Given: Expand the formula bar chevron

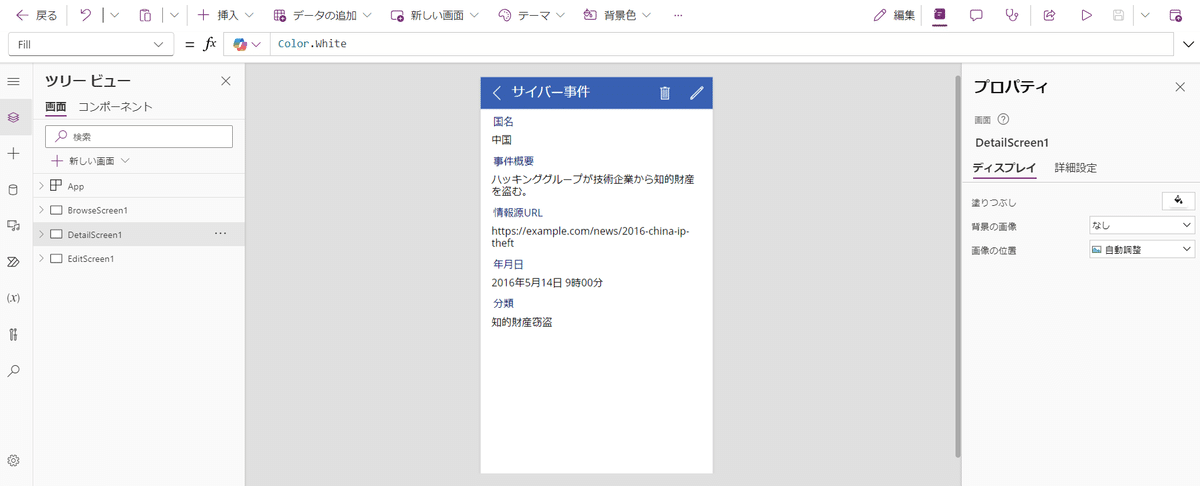Looking at the screenshot, I should (x=1188, y=44).
